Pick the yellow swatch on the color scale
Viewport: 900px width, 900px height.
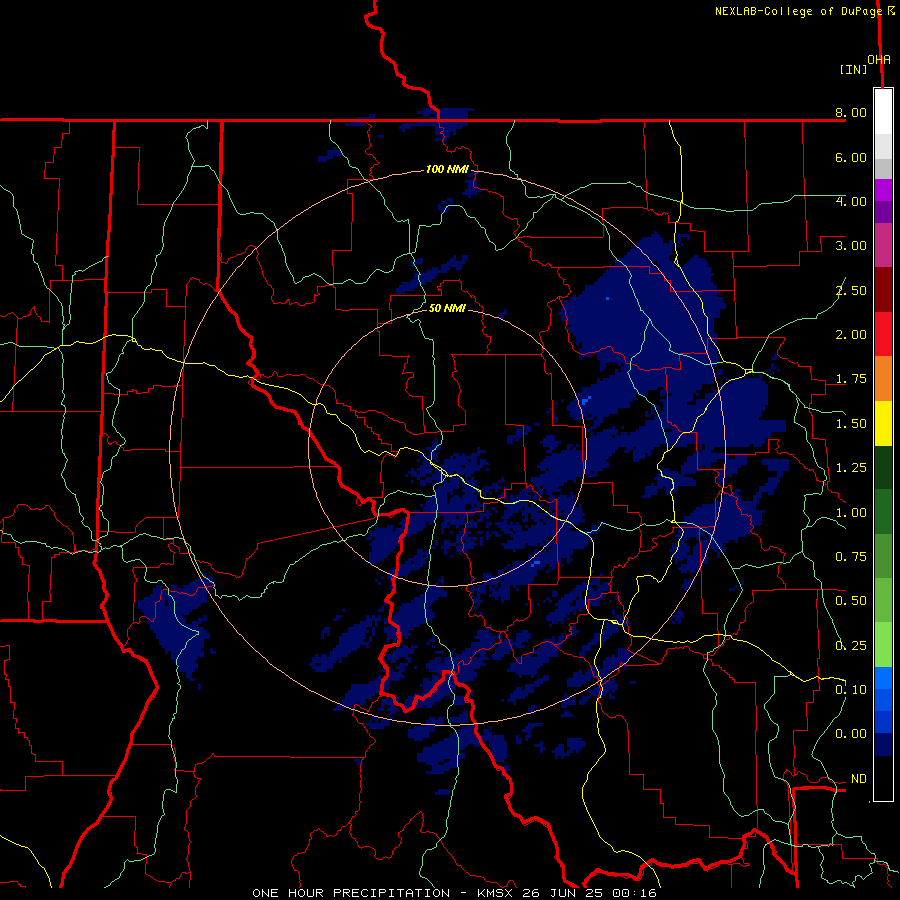[x=883, y=424]
